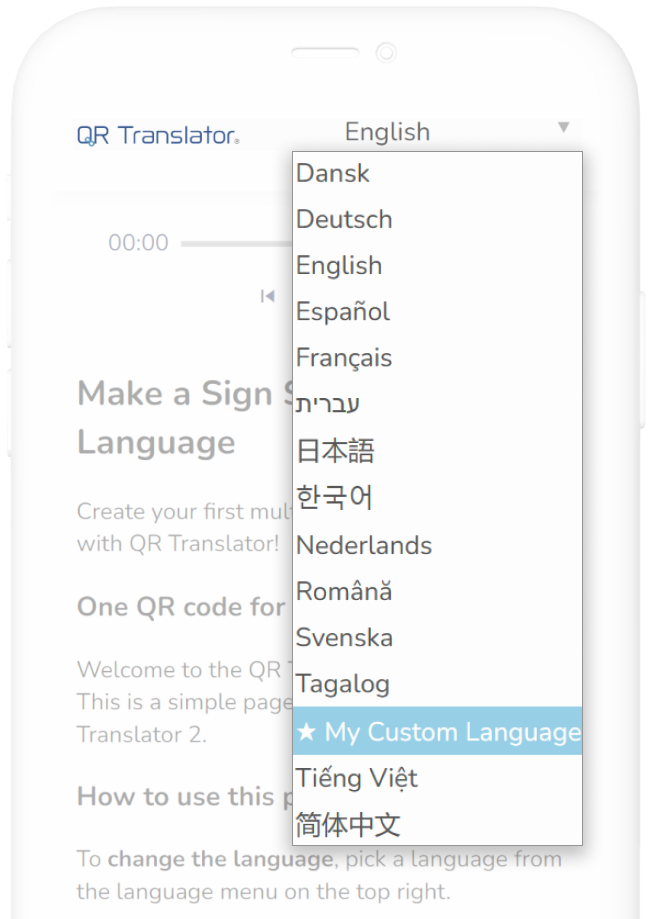This screenshot has height=919, width=651.
Task: Choose Español as the page language
Action: coord(342,311)
